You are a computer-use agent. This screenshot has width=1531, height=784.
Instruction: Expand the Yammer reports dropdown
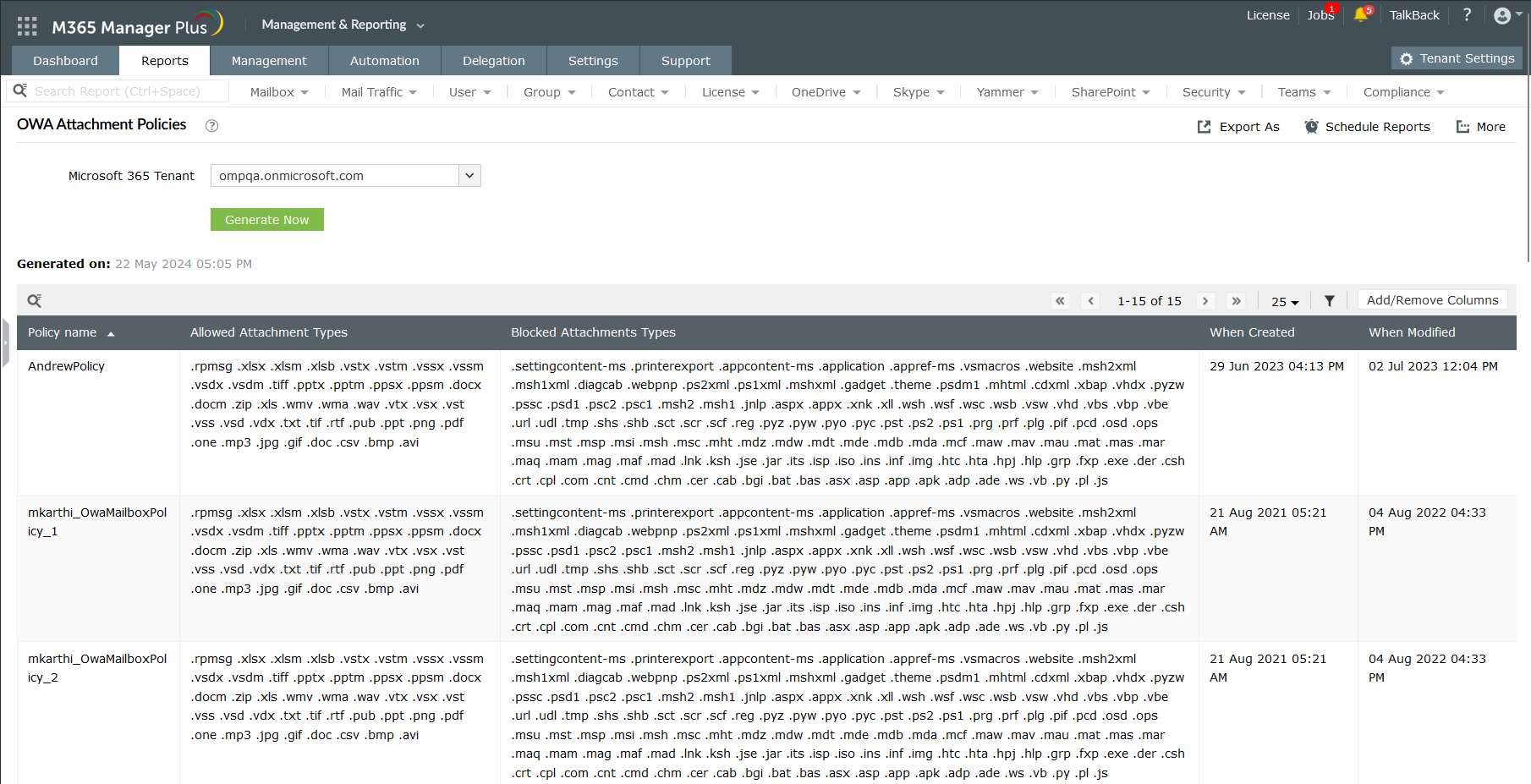tap(1007, 92)
